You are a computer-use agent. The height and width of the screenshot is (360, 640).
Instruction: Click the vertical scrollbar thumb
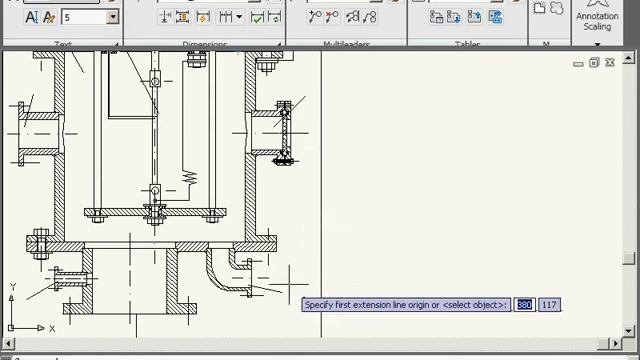[629, 259]
